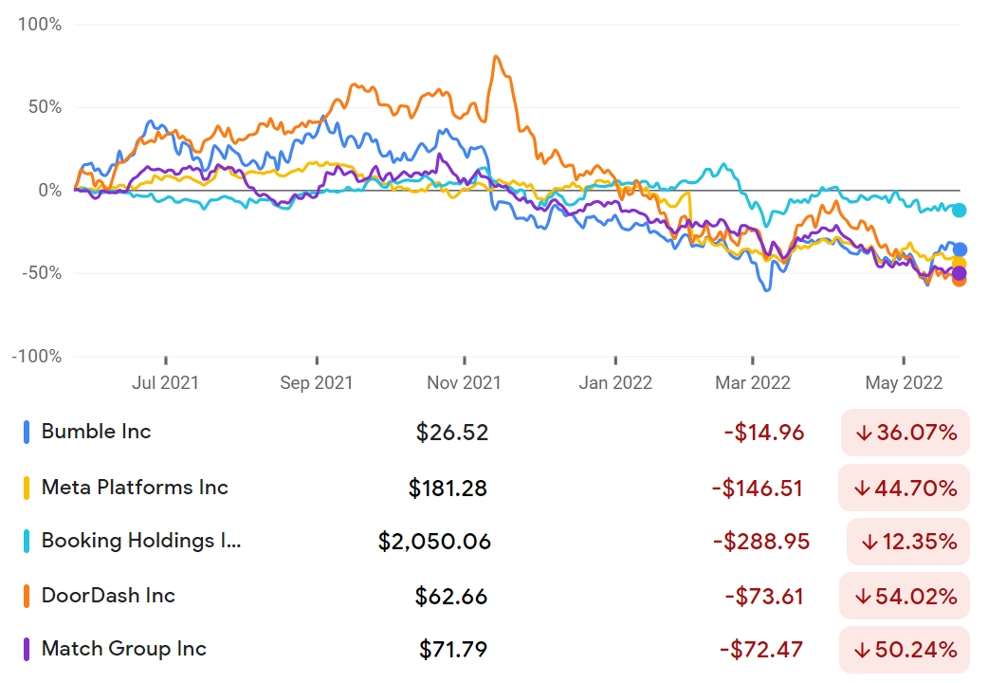Click the down arrow in the 12.35% badge
Image resolution: width=988 pixels, height=683 pixels.
[869, 543]
